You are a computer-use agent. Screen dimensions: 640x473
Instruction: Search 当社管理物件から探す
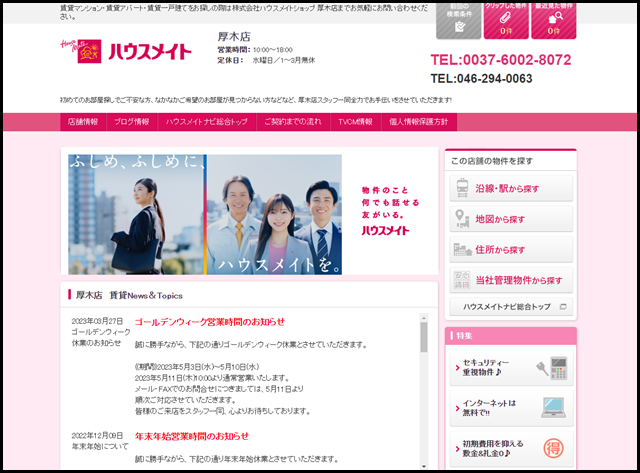click(511, 280)
